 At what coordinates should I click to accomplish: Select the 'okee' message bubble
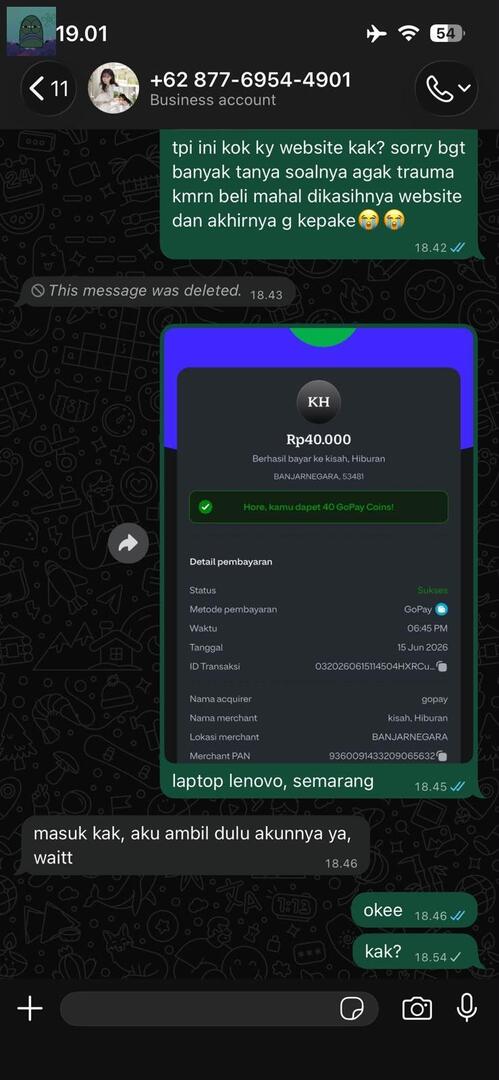[414, 911]
